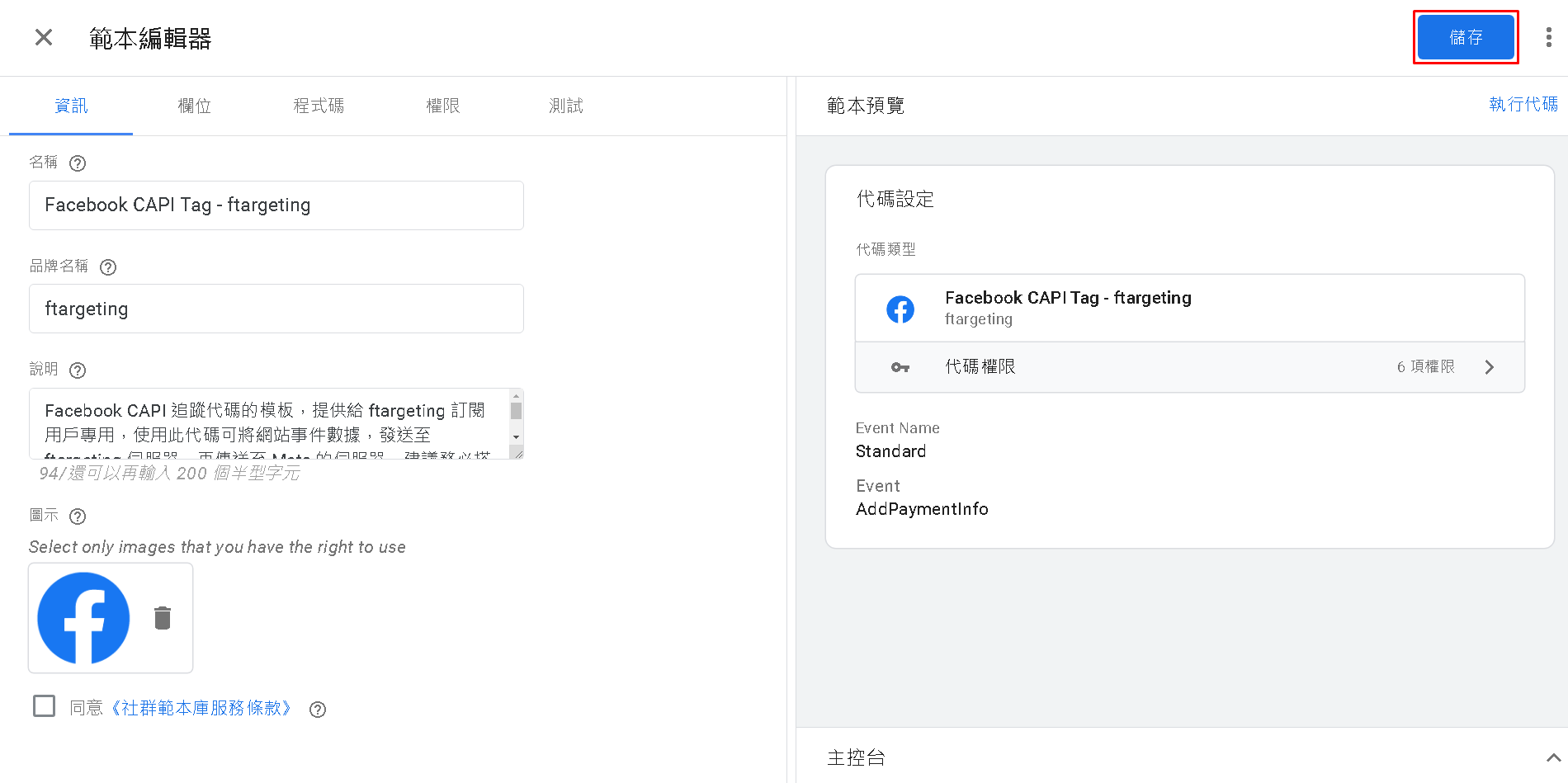This screenshot has width=1568, height=783.
Task: Click Standard event name value
Action: pyautogui.click(x=890, y=451)
